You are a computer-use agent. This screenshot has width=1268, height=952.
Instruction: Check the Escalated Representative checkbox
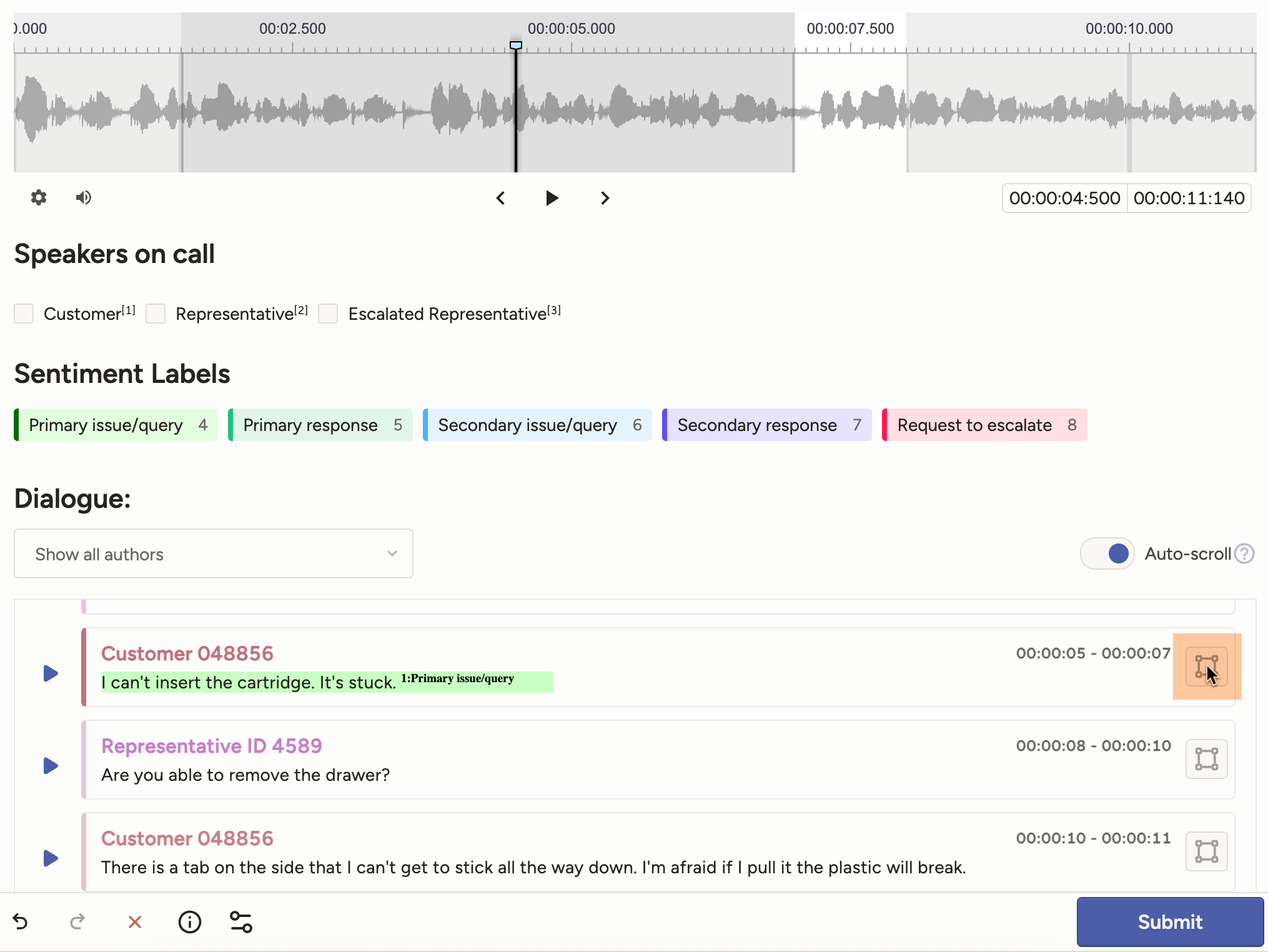click(328, 314)
